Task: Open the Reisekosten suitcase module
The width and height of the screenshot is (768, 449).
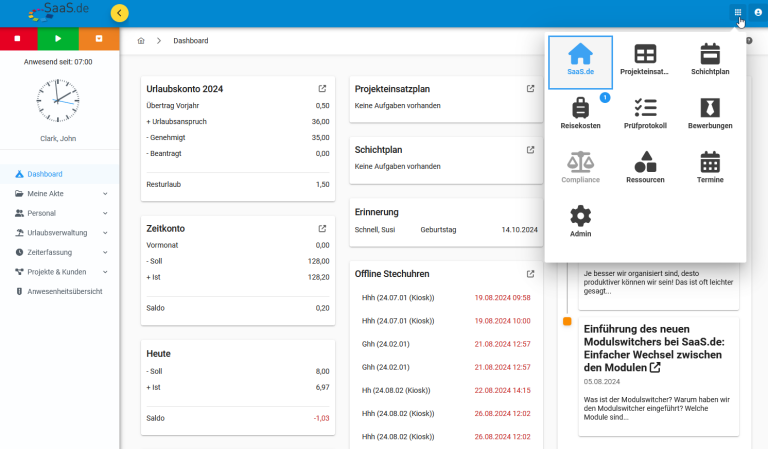Action: click(580, 114)
